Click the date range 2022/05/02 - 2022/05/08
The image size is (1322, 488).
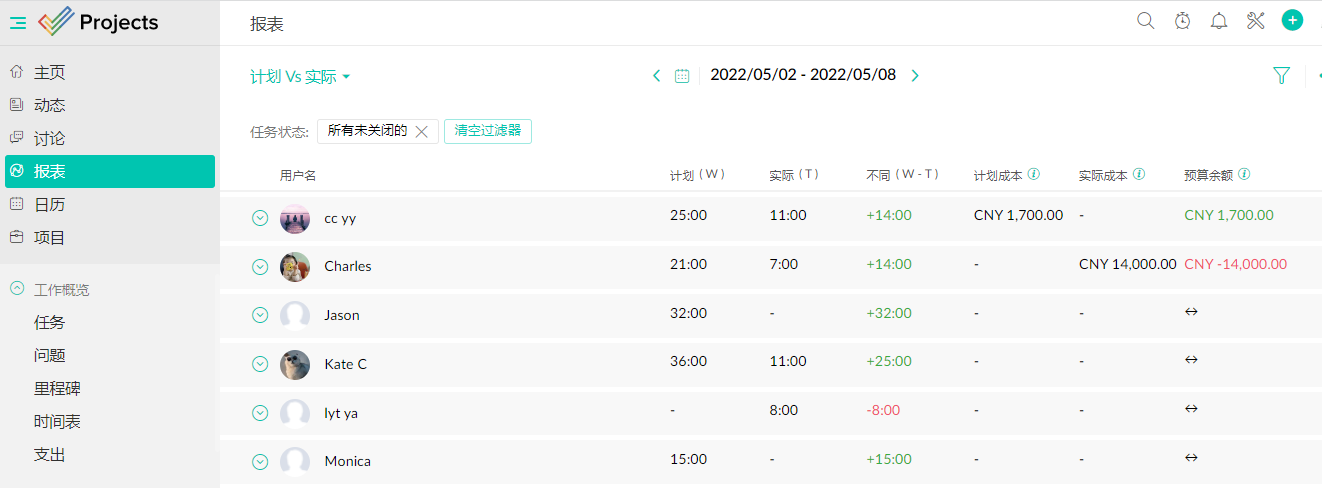tap(803, 75)
